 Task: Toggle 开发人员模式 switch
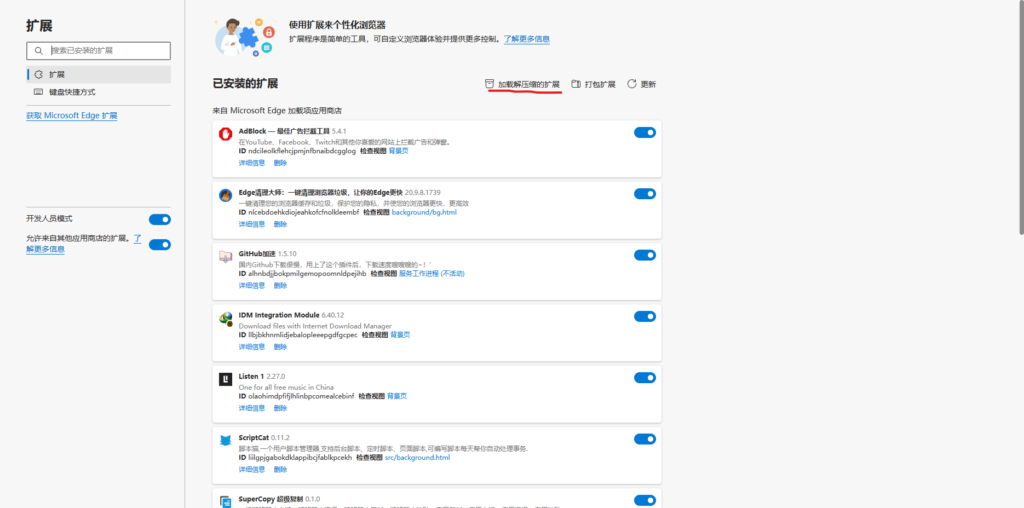[x=159, y=219]
